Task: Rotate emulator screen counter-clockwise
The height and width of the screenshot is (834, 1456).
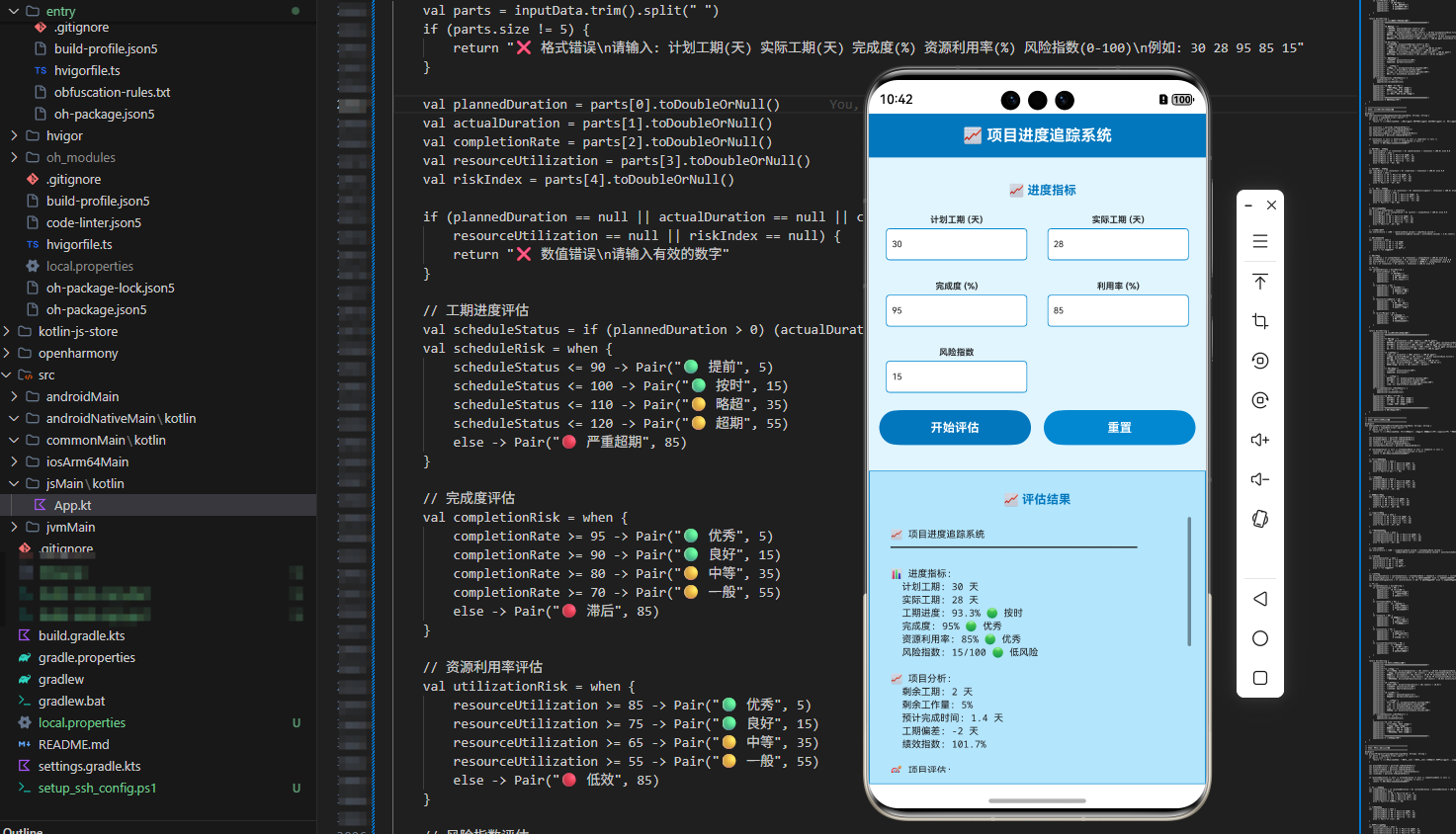Action: (x=1260, y=361)
